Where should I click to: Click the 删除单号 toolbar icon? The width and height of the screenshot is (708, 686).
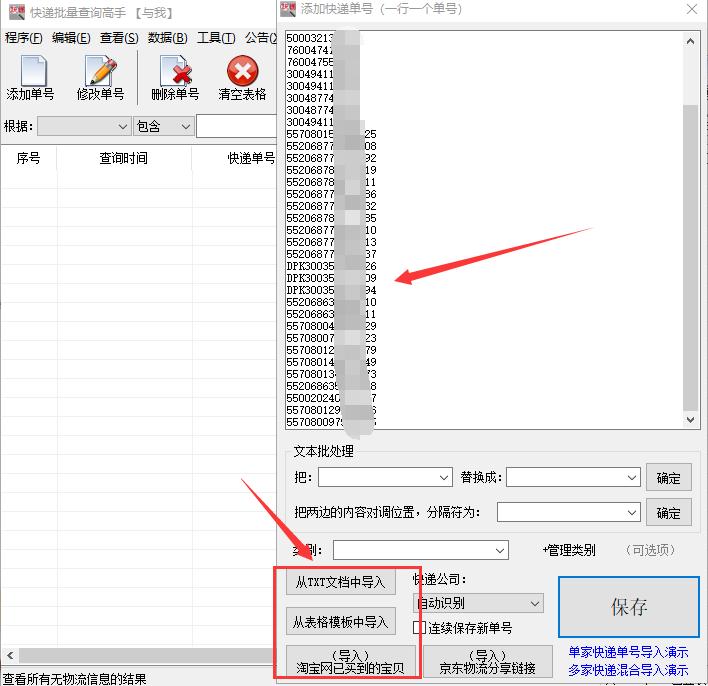tap(175, 77)
